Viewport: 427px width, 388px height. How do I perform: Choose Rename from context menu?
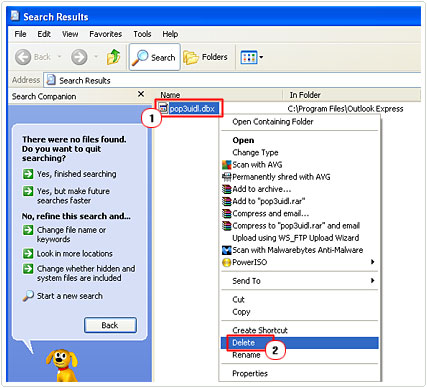pyautogui.click(x=246, y=355)
